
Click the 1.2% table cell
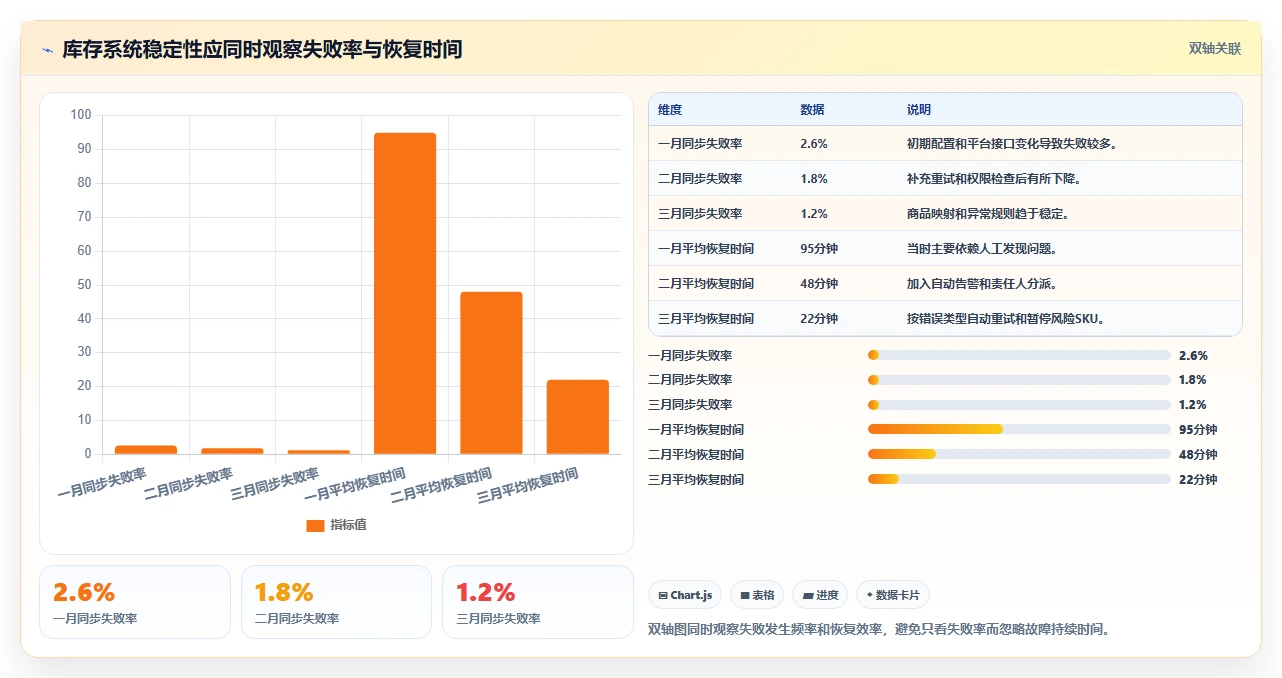(x=814, y=214)
